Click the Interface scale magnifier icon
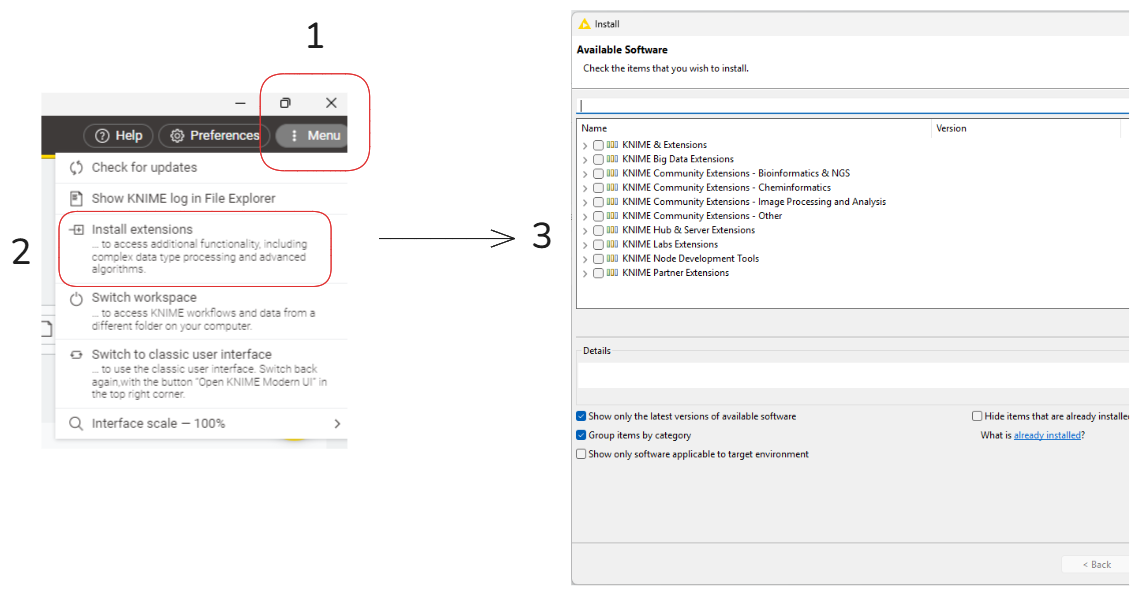The height and width of the screenshot is (595, 1139). coord(76,424)
